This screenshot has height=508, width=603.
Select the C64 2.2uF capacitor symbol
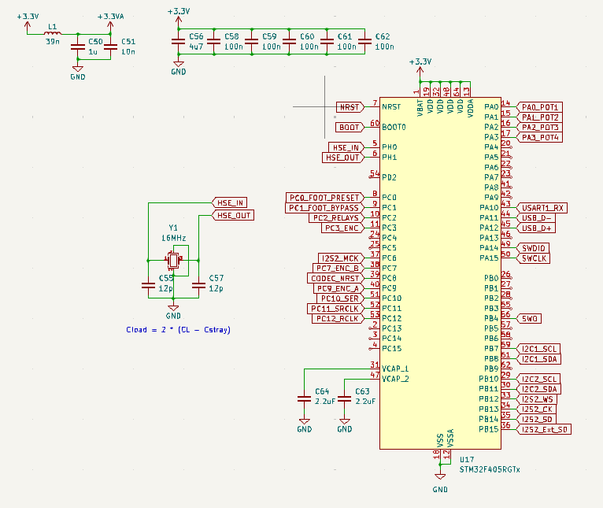[x=304, y=399]
